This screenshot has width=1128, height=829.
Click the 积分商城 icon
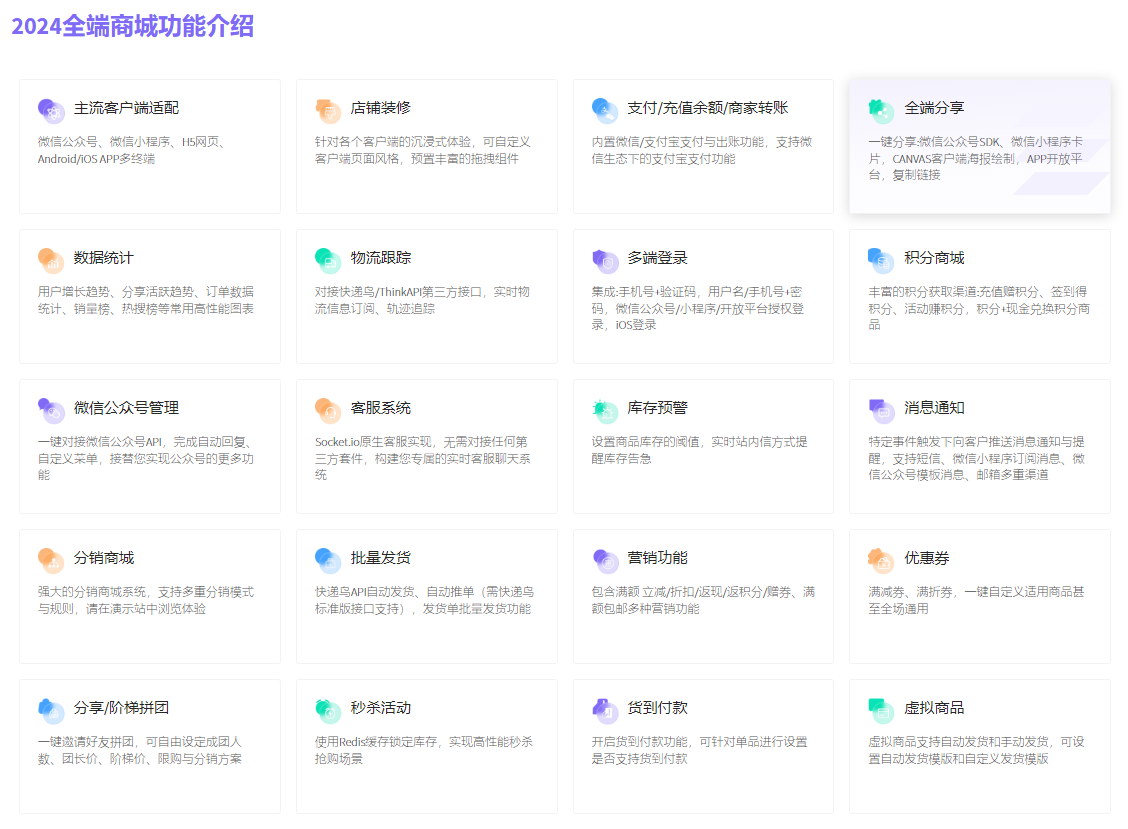(x=881, y=260)
